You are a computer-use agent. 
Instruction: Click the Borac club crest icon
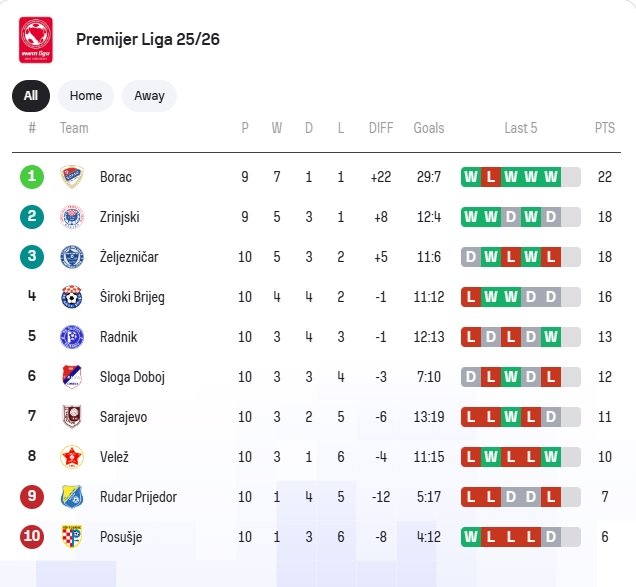71,177
